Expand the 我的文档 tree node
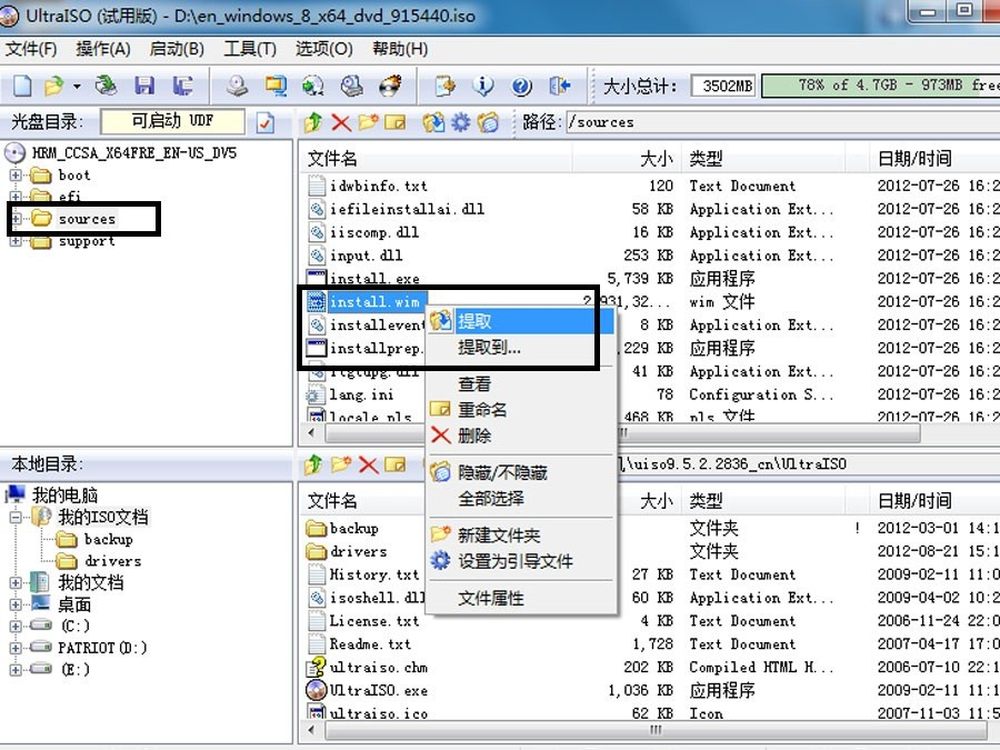The image size is (1000, 750). tap(15, 582)
